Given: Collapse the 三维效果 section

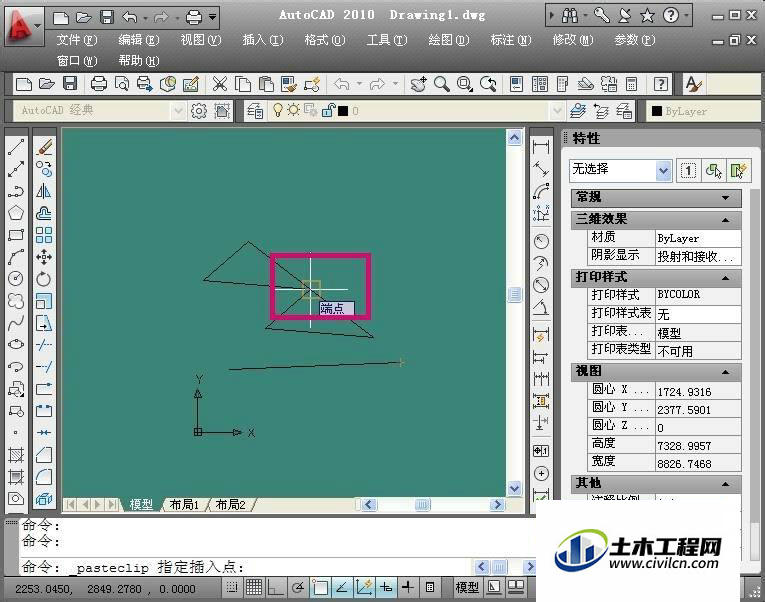Looking at the screenshot, I should pyautogui.click(x=725, y=220).
